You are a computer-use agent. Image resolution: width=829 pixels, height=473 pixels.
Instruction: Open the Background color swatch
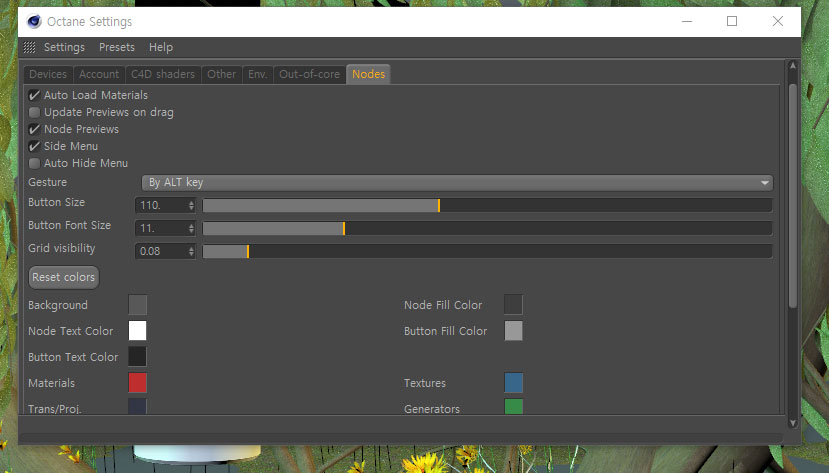pos(137,305)
